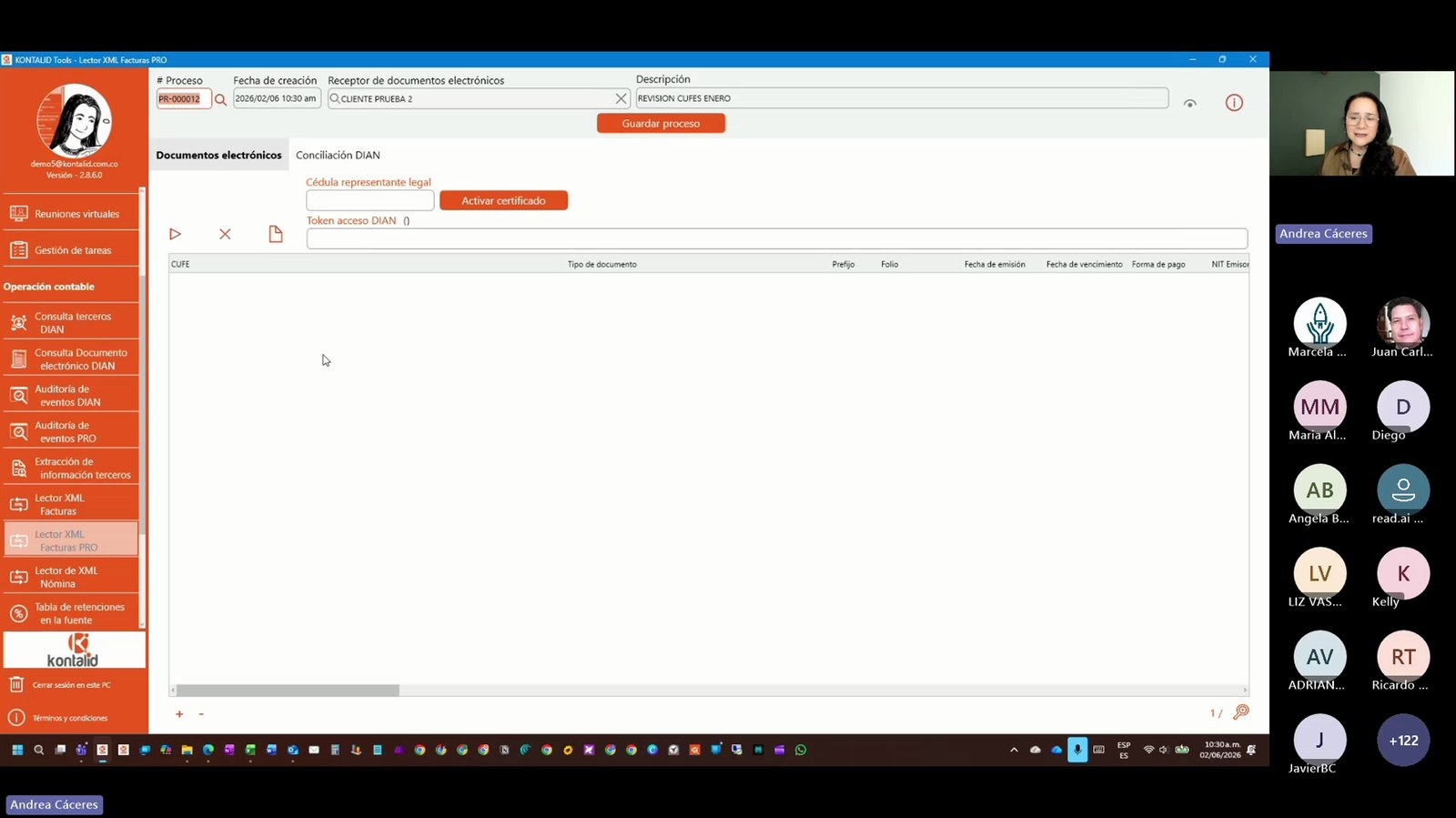Image resolution: width=1456 pixels, height=818 pixels.
Task: Select Auditoría de eventos PRO
Action: (71, 432)
